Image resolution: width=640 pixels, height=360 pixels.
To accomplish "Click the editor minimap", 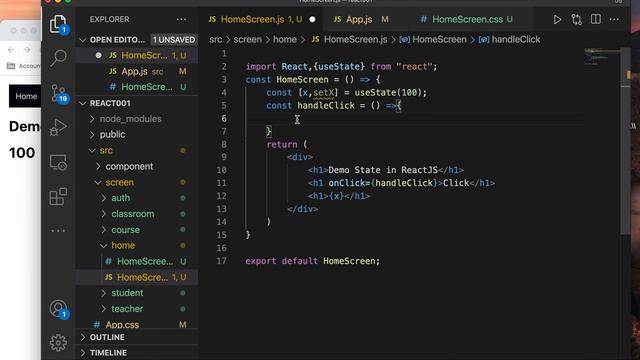I will click(602, 57).
